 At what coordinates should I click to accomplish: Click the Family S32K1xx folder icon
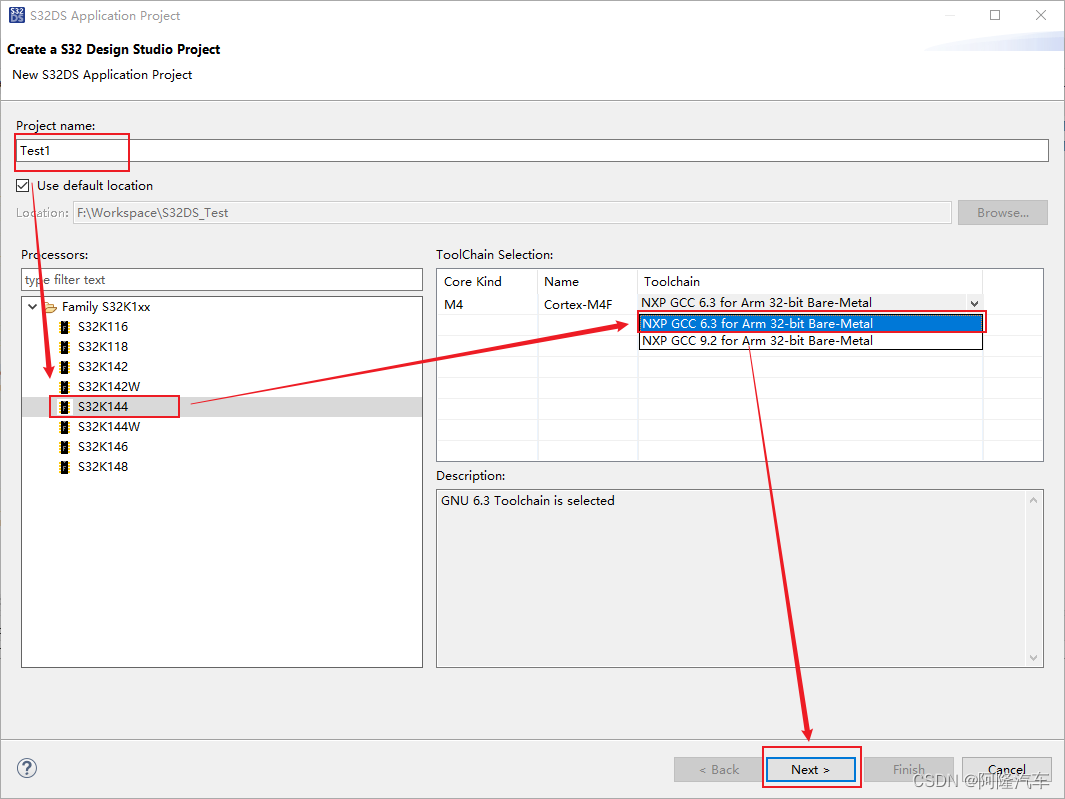coord(50,307)
